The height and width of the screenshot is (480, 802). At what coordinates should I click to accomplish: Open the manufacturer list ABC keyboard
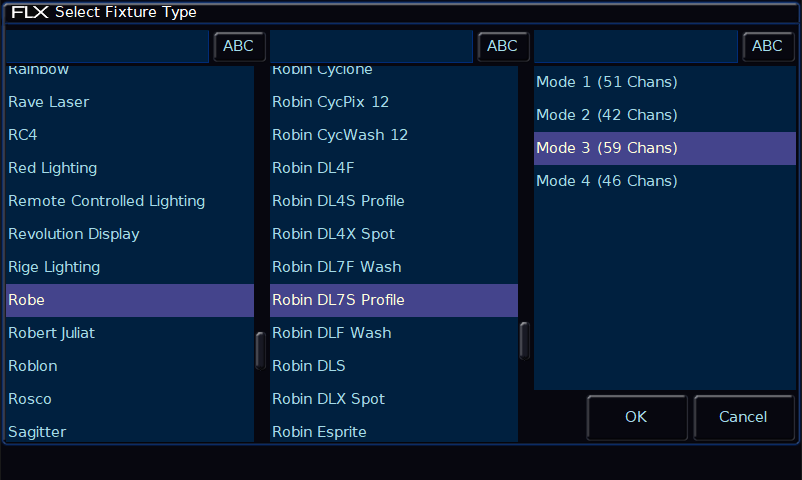pyautogui.click(x=239, y=46)
